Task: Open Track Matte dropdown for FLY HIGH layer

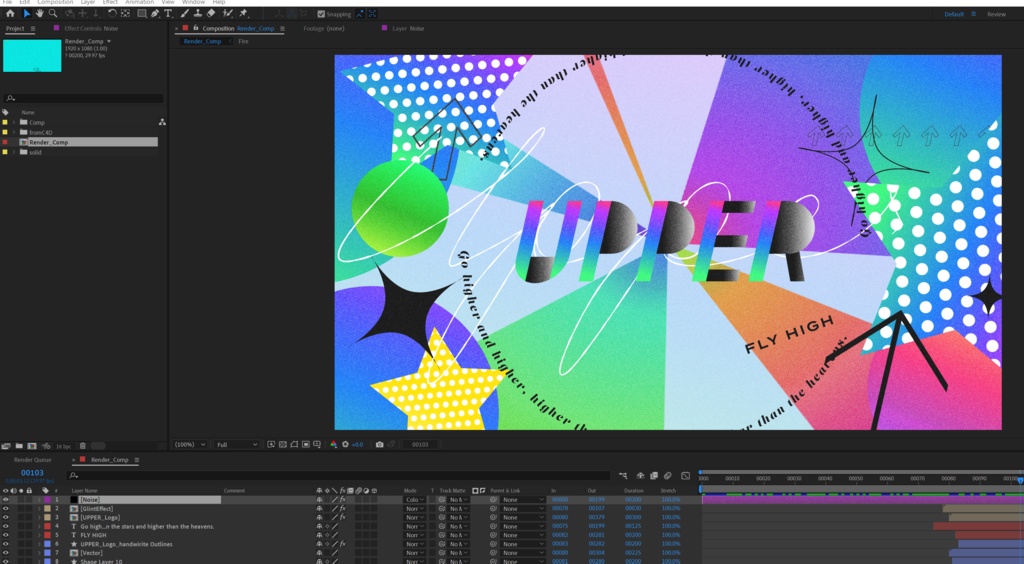Action: click(x=458, y=535)
